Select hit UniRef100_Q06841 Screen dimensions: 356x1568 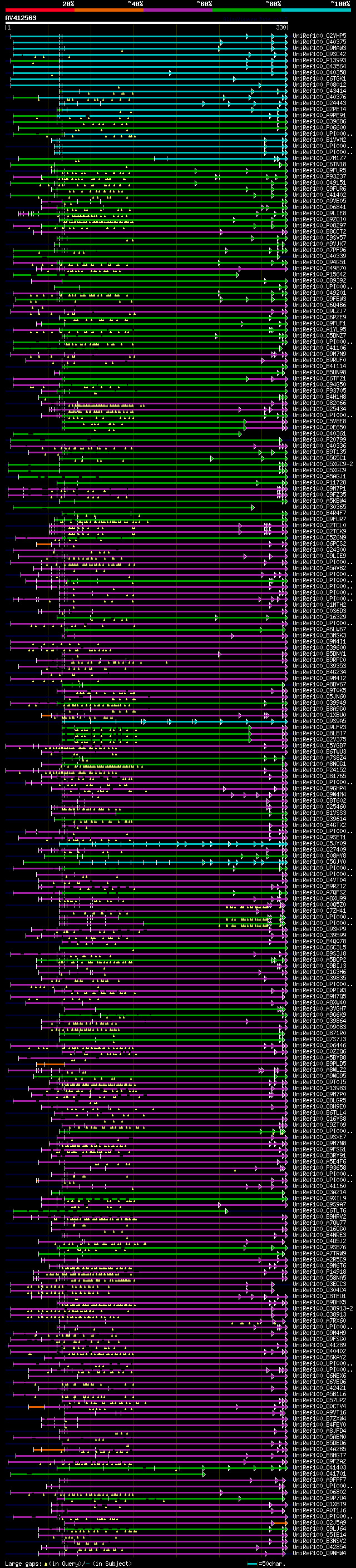[x=319, y=207]
